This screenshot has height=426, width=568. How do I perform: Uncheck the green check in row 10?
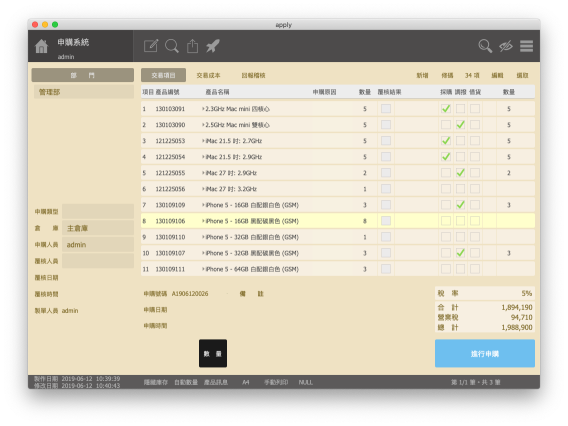460,253
